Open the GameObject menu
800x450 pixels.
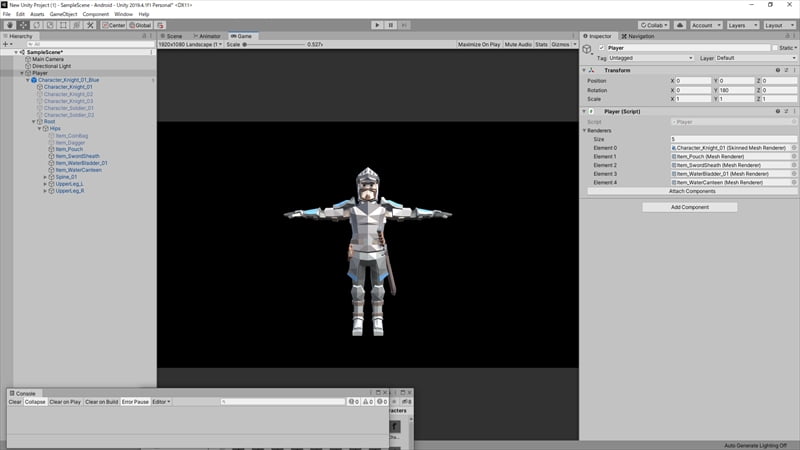63,14
